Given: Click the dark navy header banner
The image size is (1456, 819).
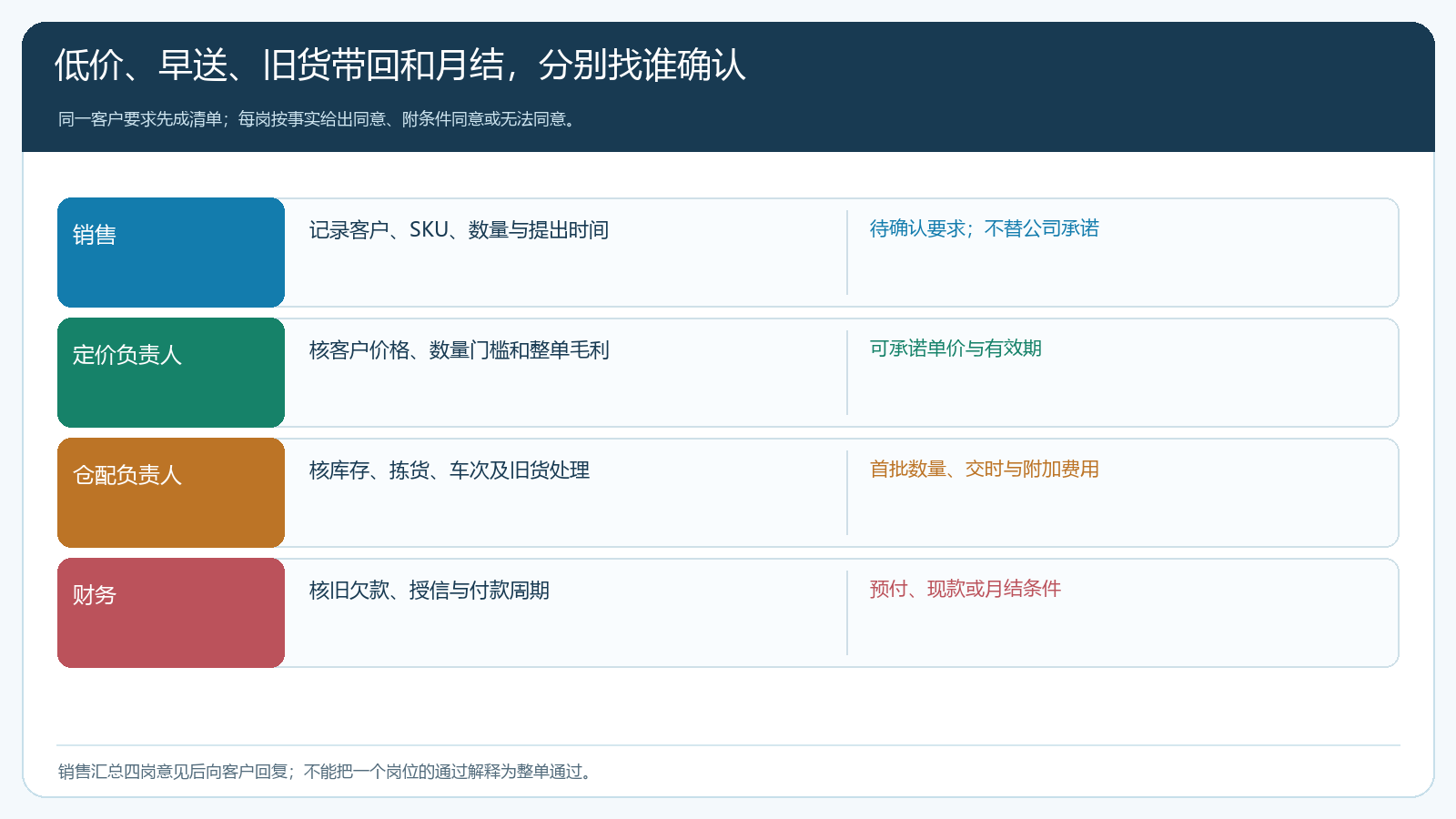Looking at the screenshot, I should pyautogui.click(x=728, y=86).
